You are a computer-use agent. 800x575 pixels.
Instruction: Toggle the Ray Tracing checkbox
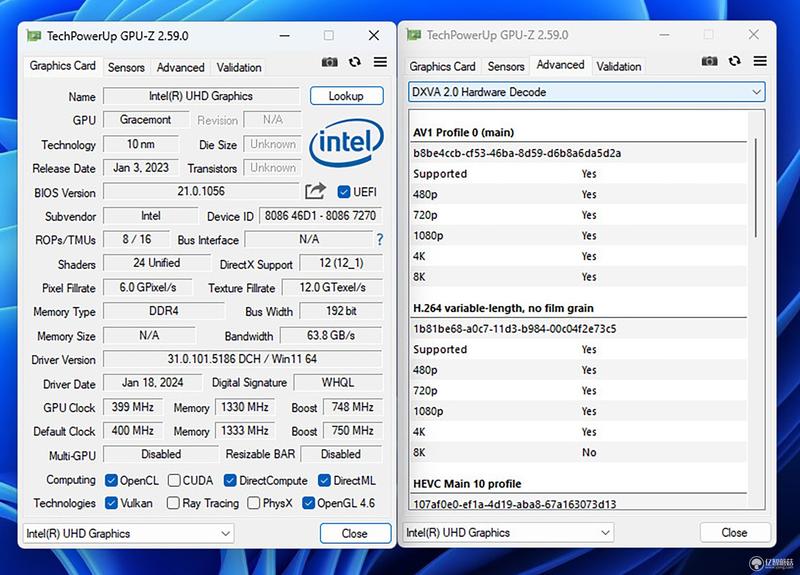[x=173, y=503]
